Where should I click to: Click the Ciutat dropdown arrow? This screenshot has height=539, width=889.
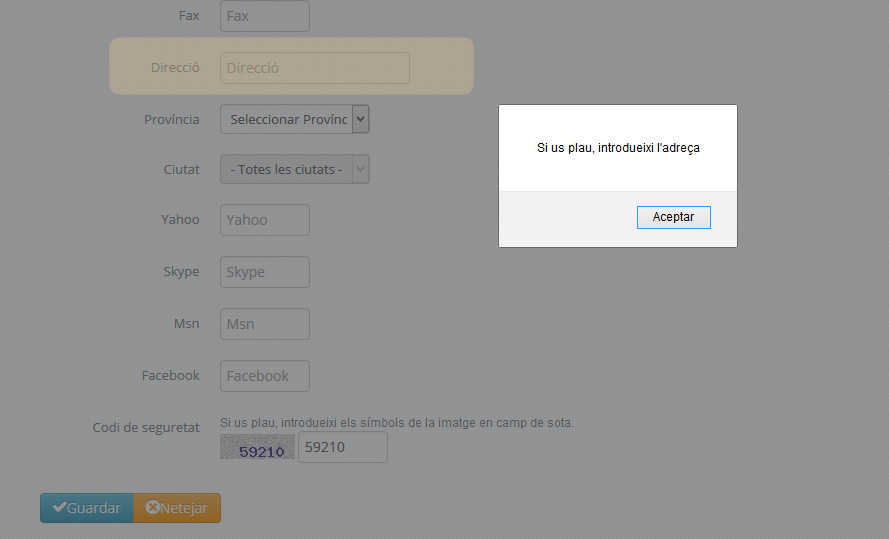pyautogui.click(x=361, y=169)
